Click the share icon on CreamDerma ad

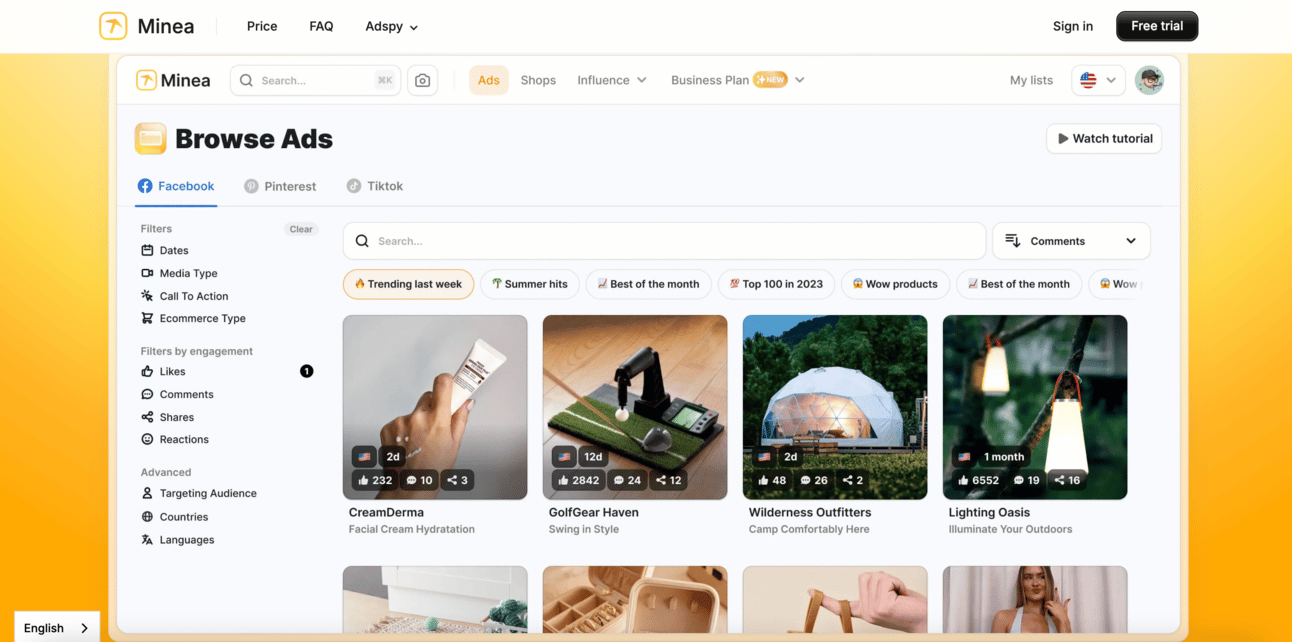[x=452, y=481]
